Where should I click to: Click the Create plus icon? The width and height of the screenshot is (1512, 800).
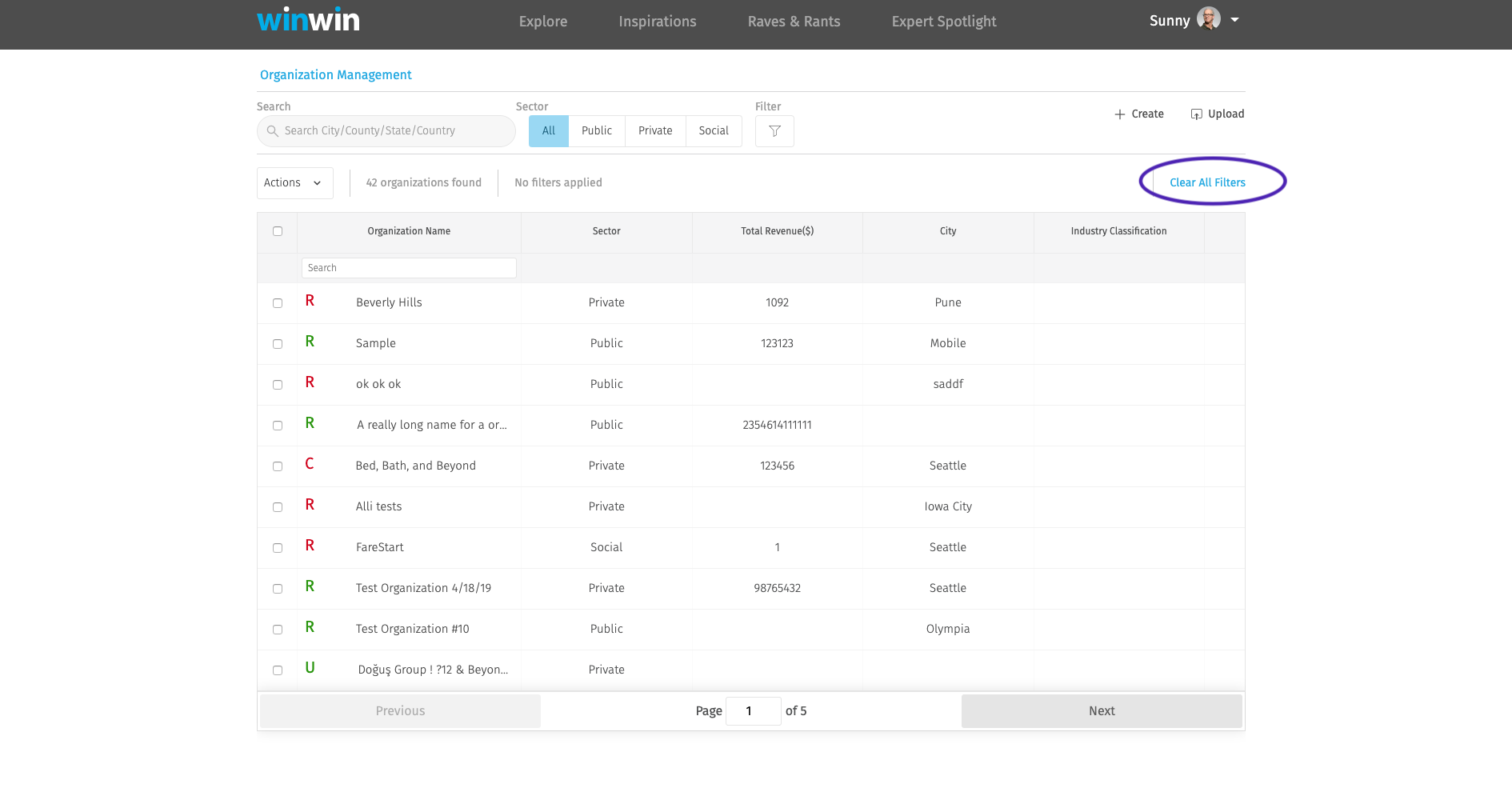coord(1118,114)
